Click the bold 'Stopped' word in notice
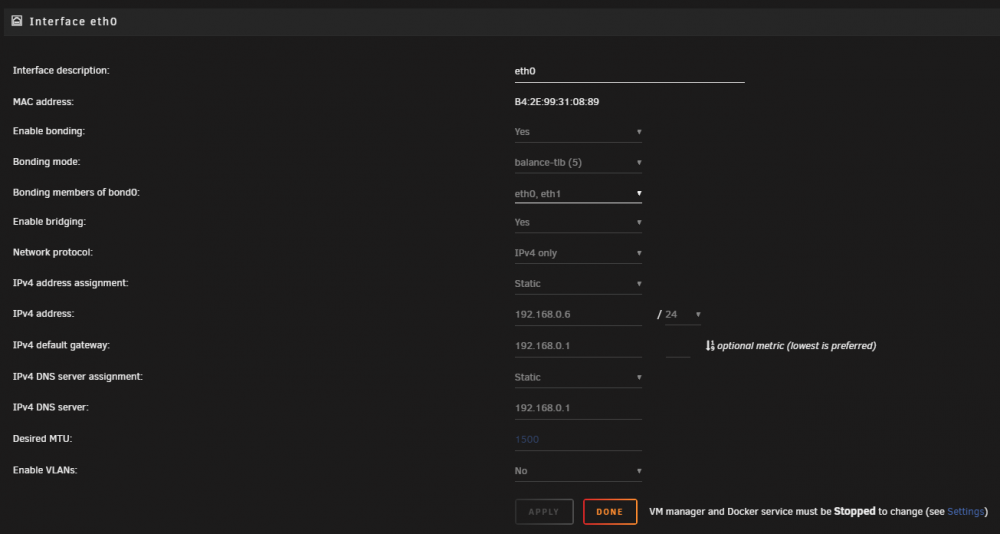 (x=855, y=512)
